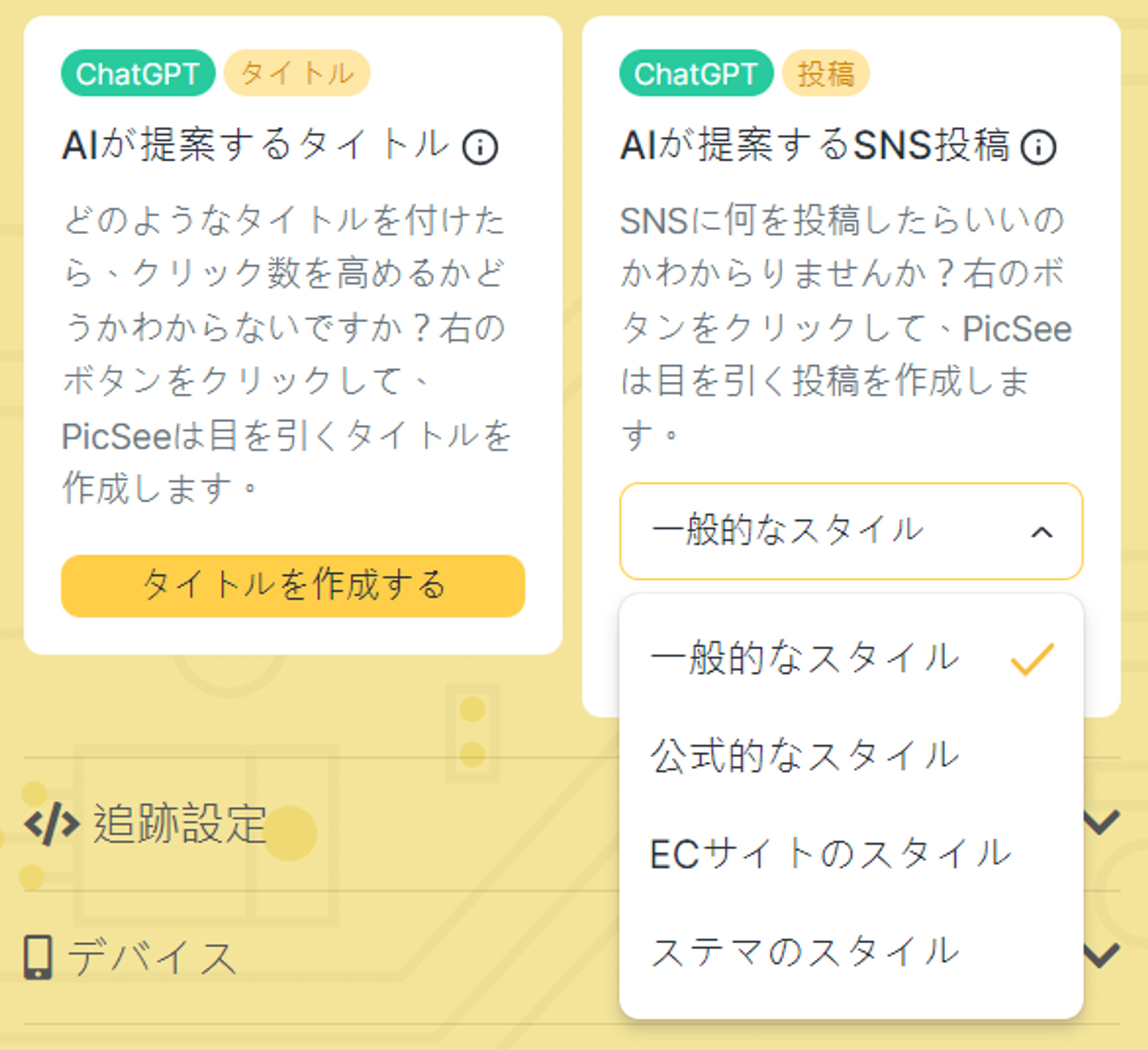Select 一般的なスタイル from the list

851,658
